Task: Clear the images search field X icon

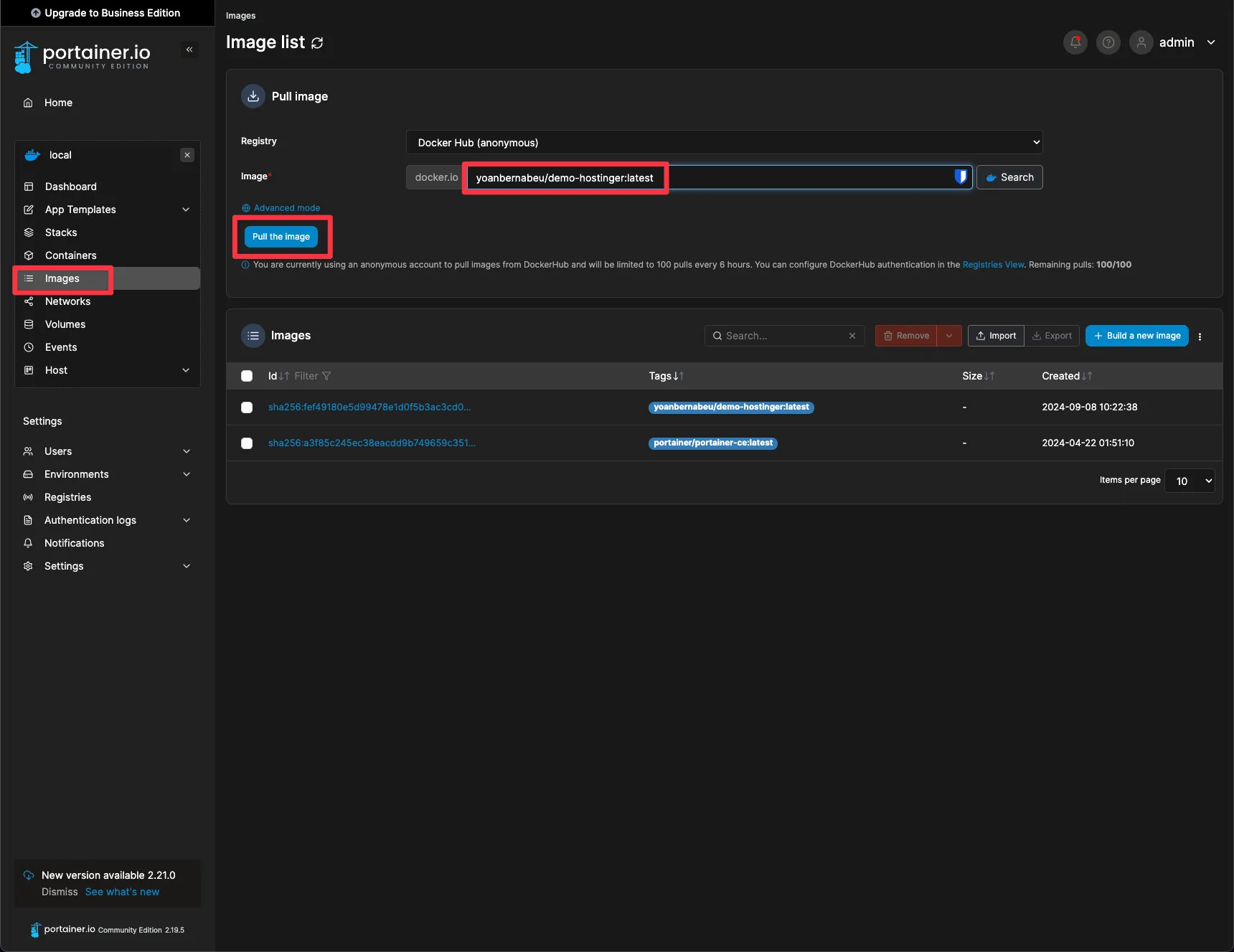Action: click(852, 336)
